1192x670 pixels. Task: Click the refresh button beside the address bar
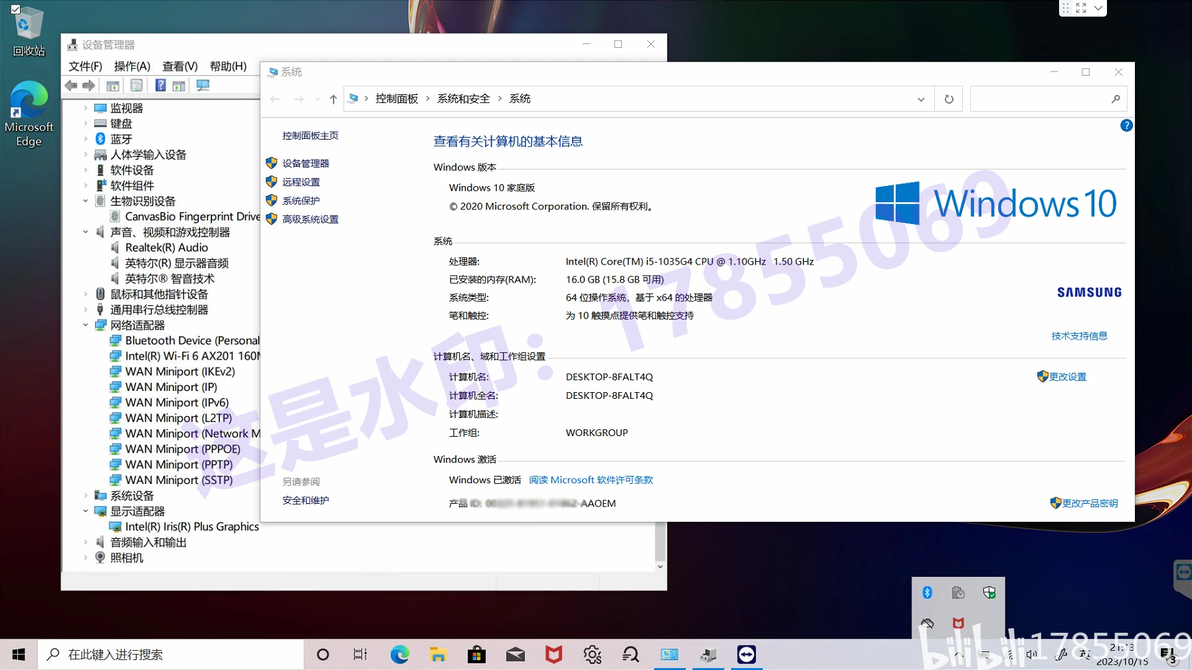949,99
